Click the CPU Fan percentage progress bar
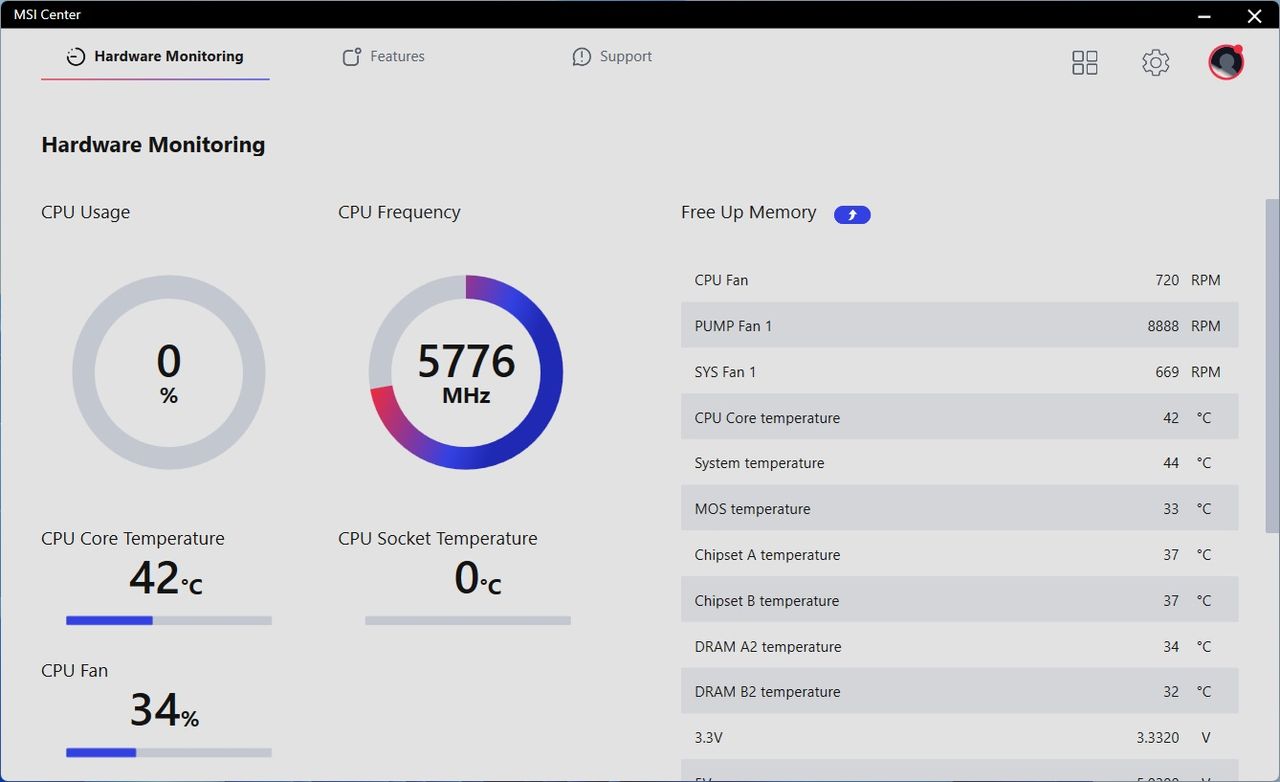 (x=169, y=753)
